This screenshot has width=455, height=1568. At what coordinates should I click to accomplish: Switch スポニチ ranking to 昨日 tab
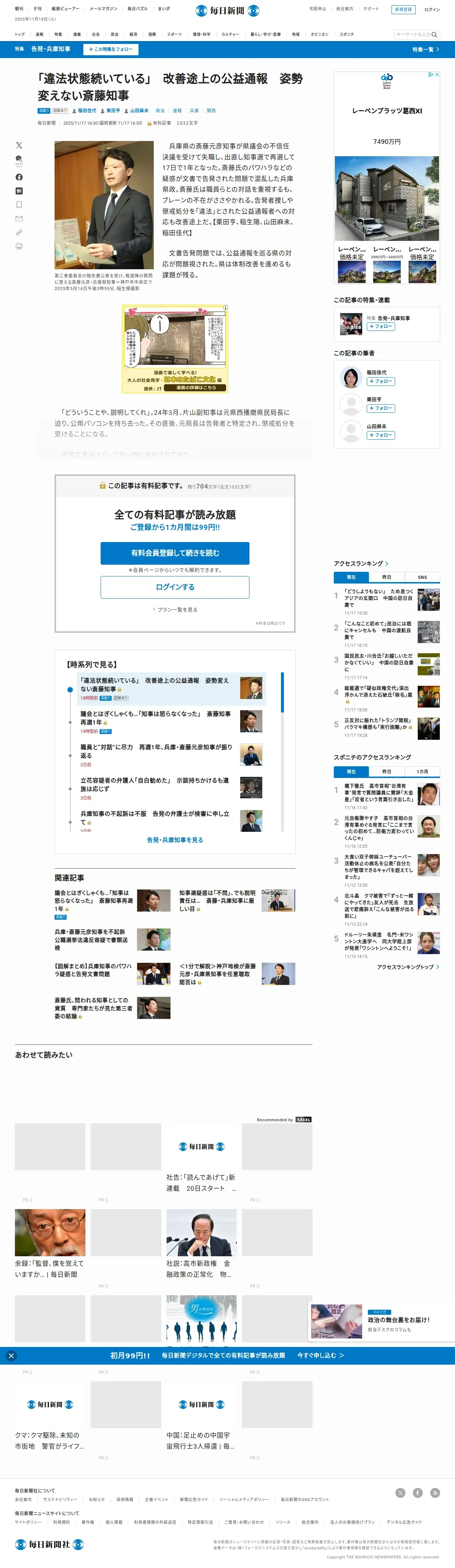[387, 771]
